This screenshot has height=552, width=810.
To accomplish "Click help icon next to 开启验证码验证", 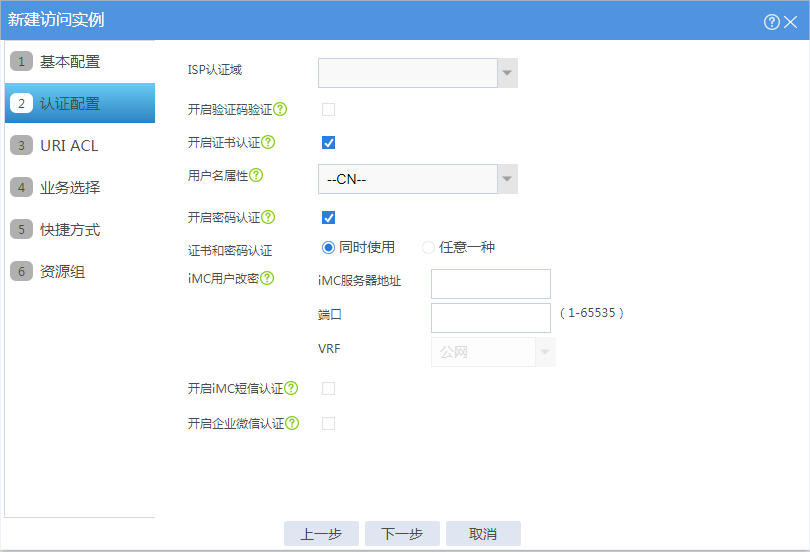I will [x=280, y=109].
